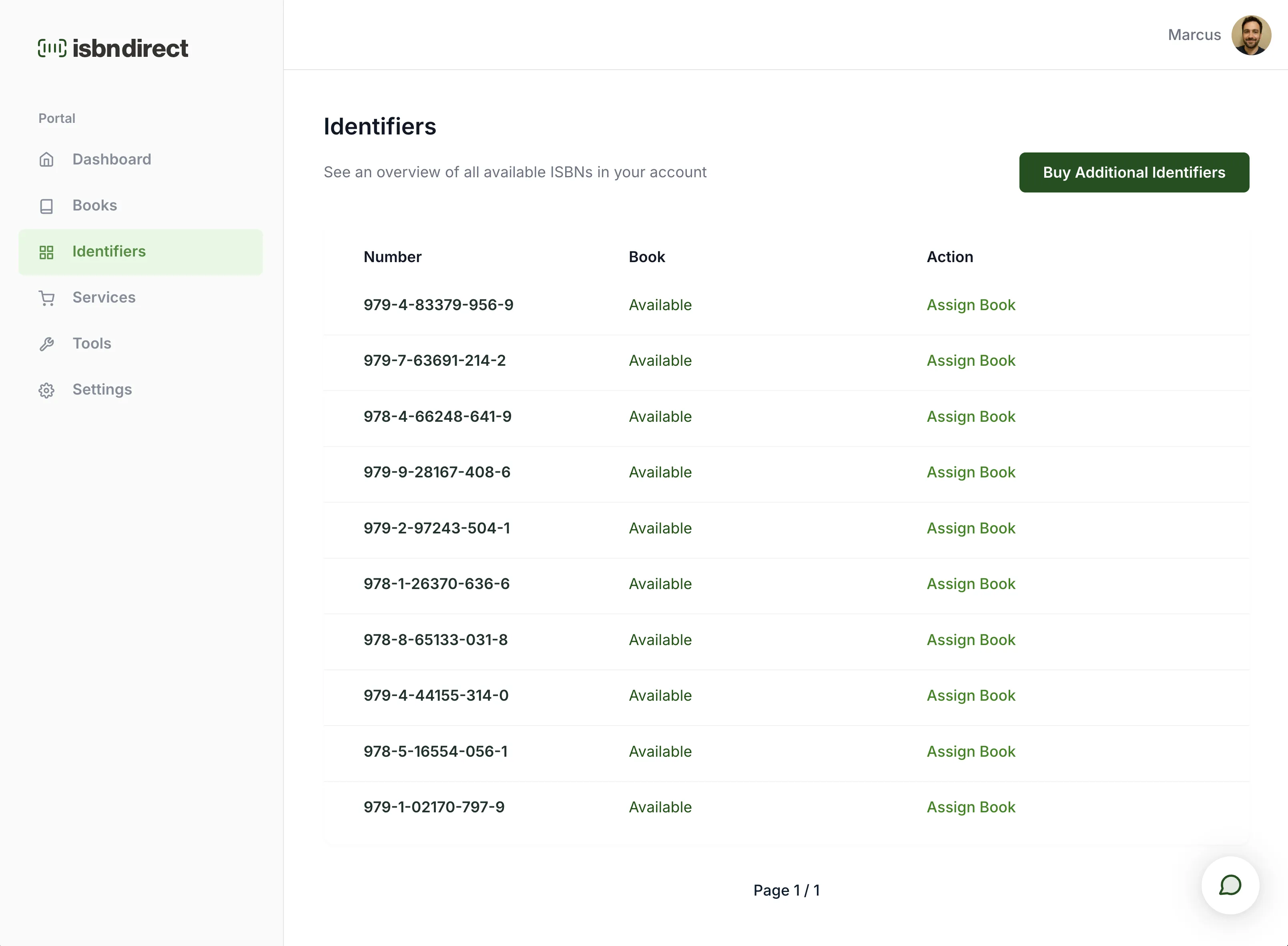Viewport: 1288px width, 946px height.
Task: Select the Identifiers grid icon
Action: [x=46, y=251]
